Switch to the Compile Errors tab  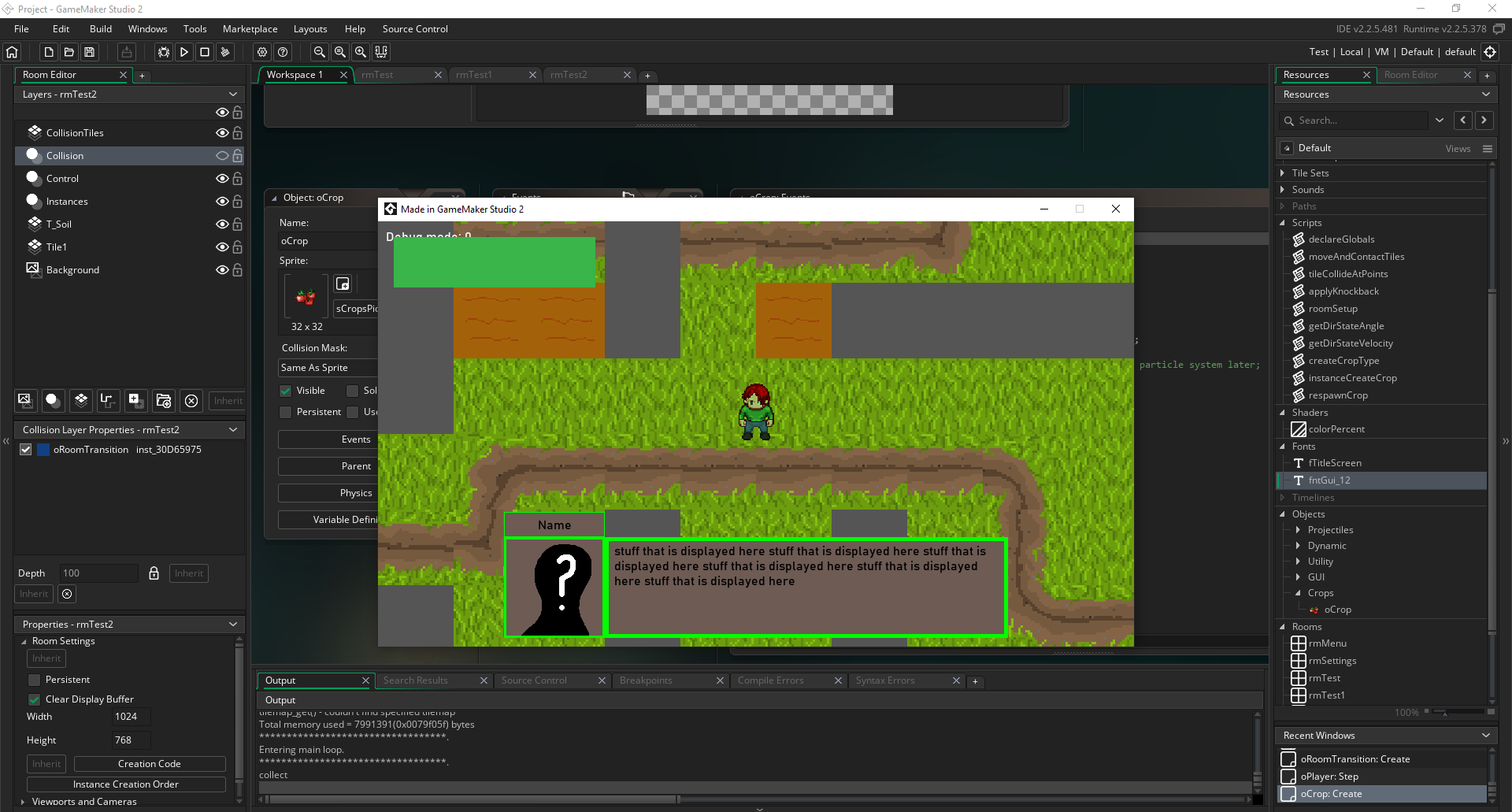[770, 680]
